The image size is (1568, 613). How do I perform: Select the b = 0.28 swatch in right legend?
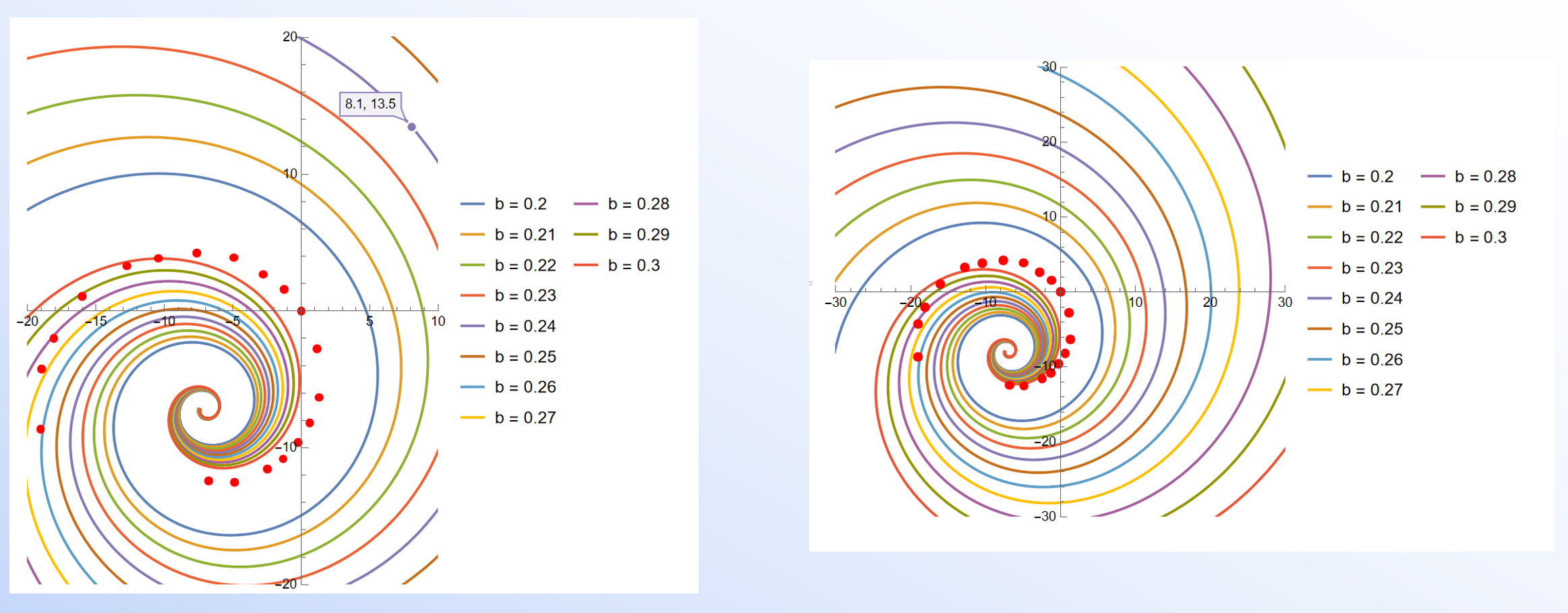point(1432,177)
